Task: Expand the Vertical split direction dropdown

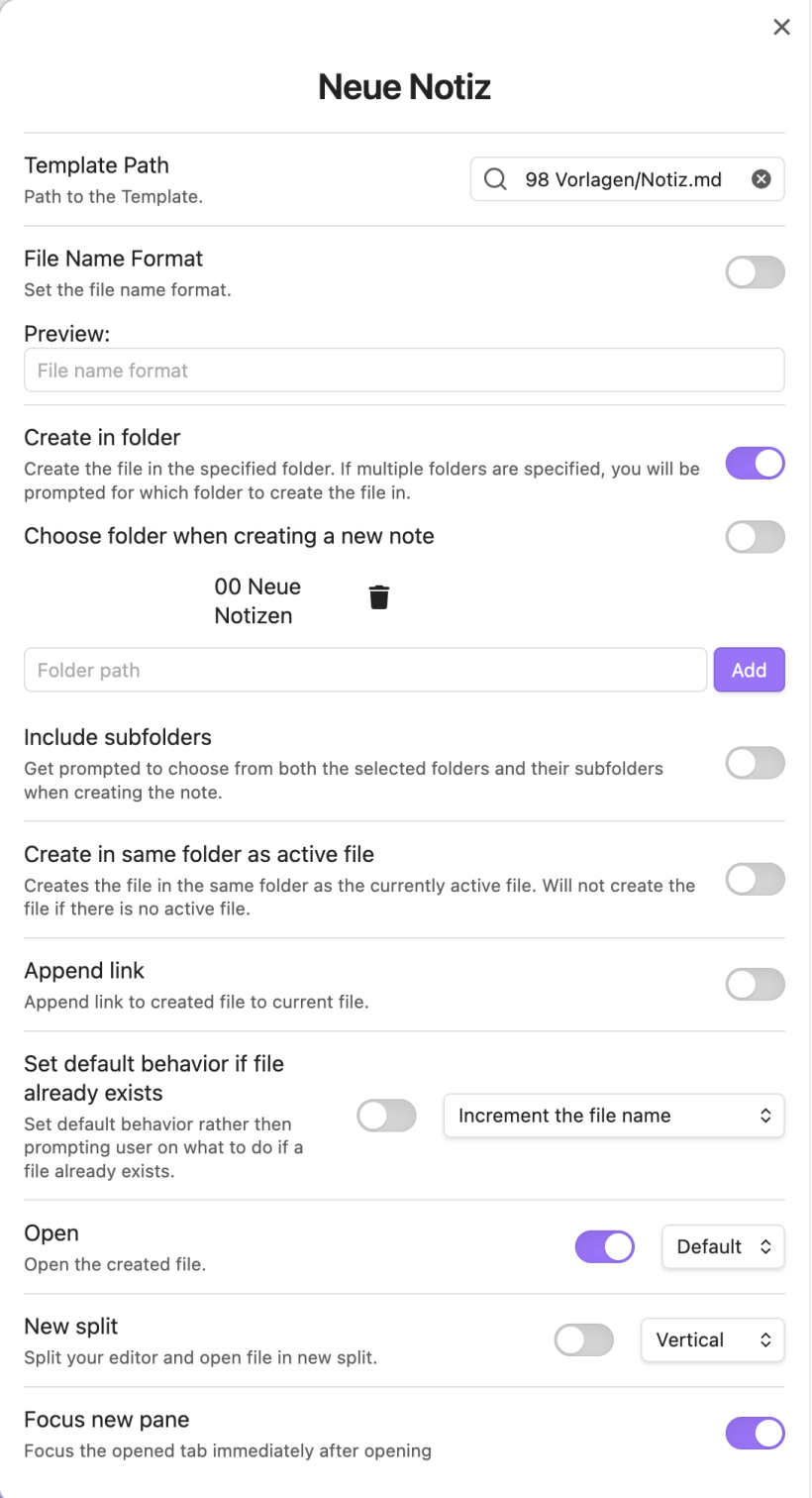Action: (713, 1339)
